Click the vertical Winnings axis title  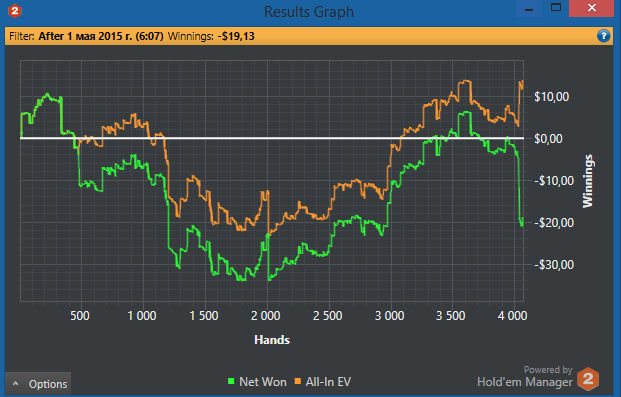coord(588,181)
